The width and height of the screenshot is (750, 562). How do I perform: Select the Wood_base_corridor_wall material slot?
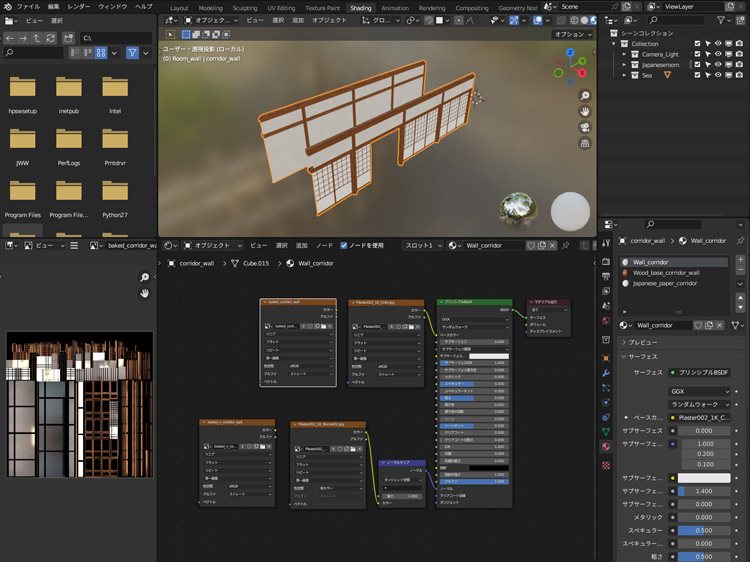[666, 272]
